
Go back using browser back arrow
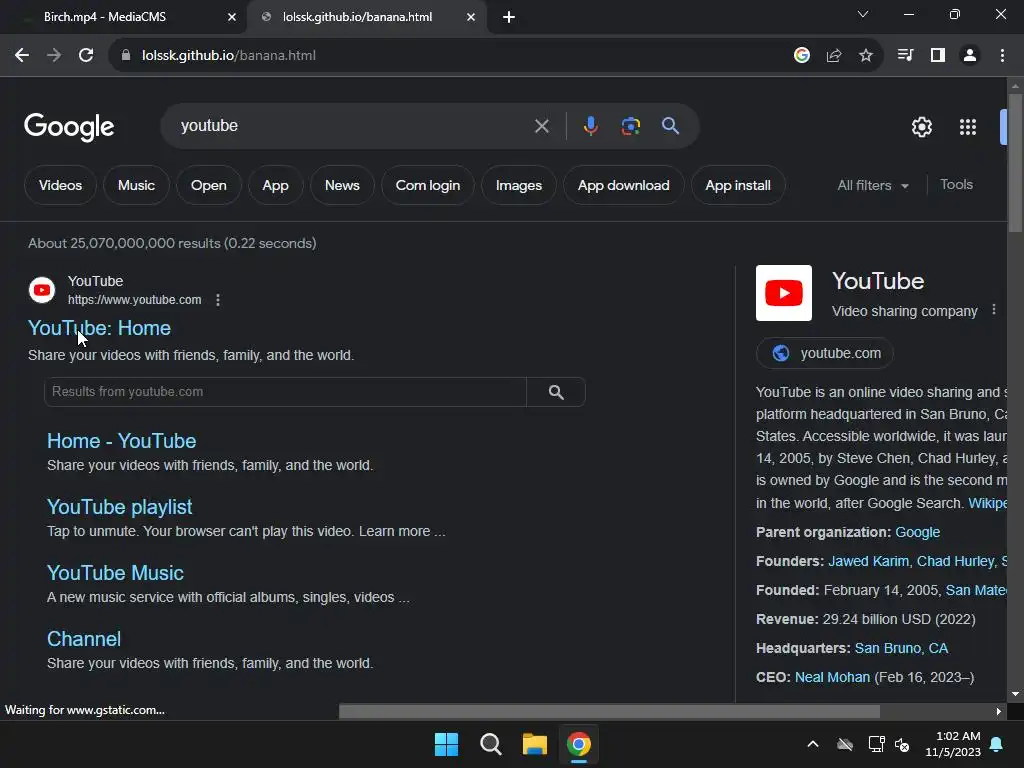pos(22,56)
